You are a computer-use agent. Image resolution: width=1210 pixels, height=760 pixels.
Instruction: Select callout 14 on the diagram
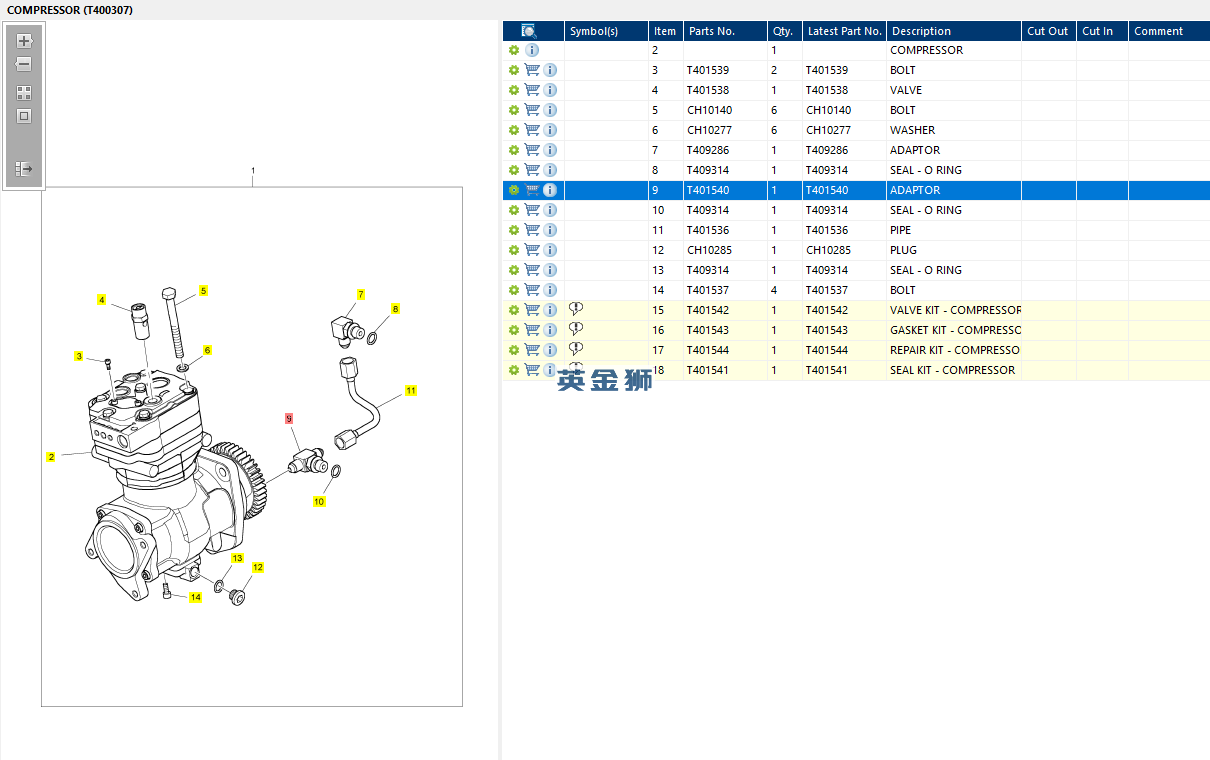coord(195,597)
